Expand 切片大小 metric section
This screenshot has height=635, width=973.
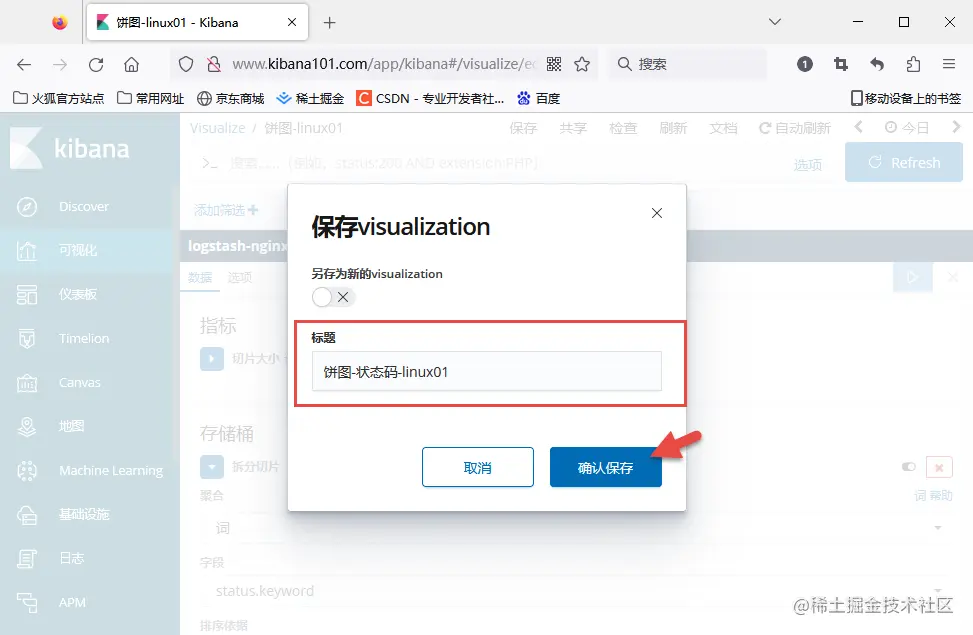(212, 359)
